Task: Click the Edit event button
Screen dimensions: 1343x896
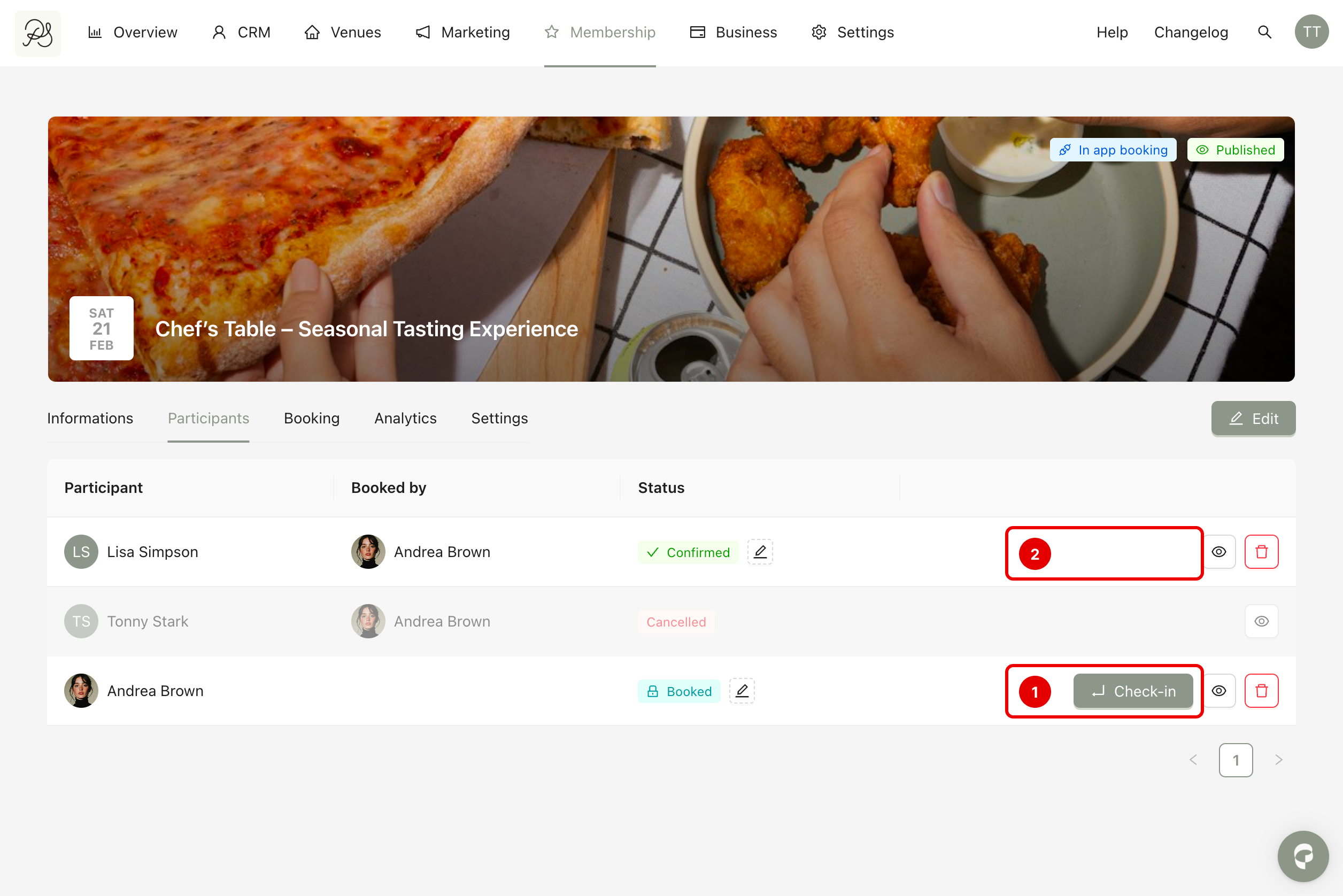Action: tap(1253, 418)
